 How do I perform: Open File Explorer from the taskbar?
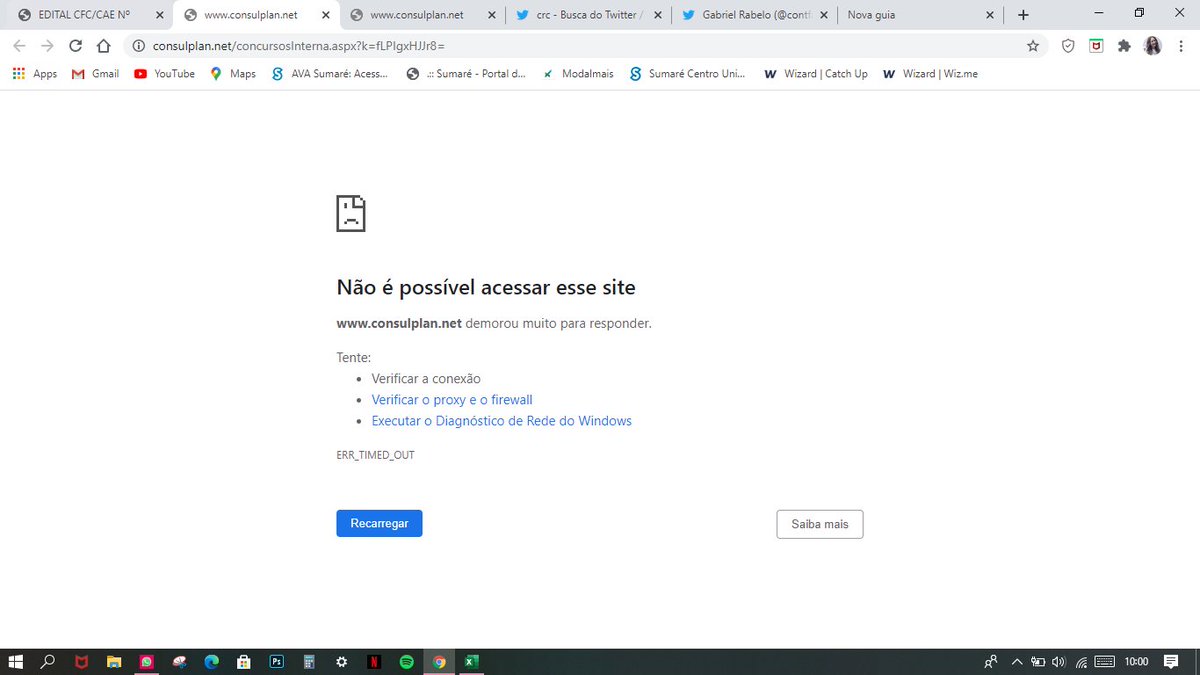(114, 661)
